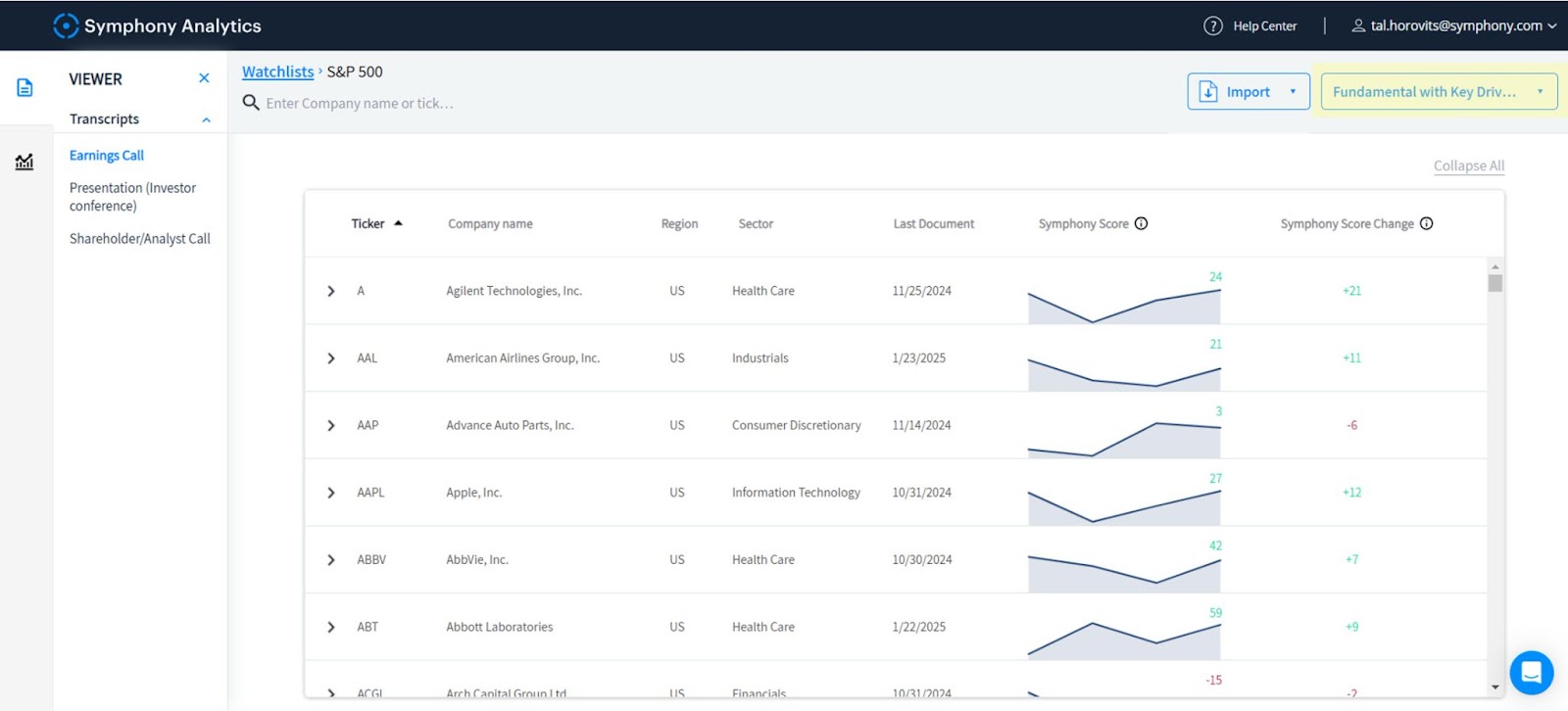
Task: Expand the AAL American Airlines row
Action: 331,359
